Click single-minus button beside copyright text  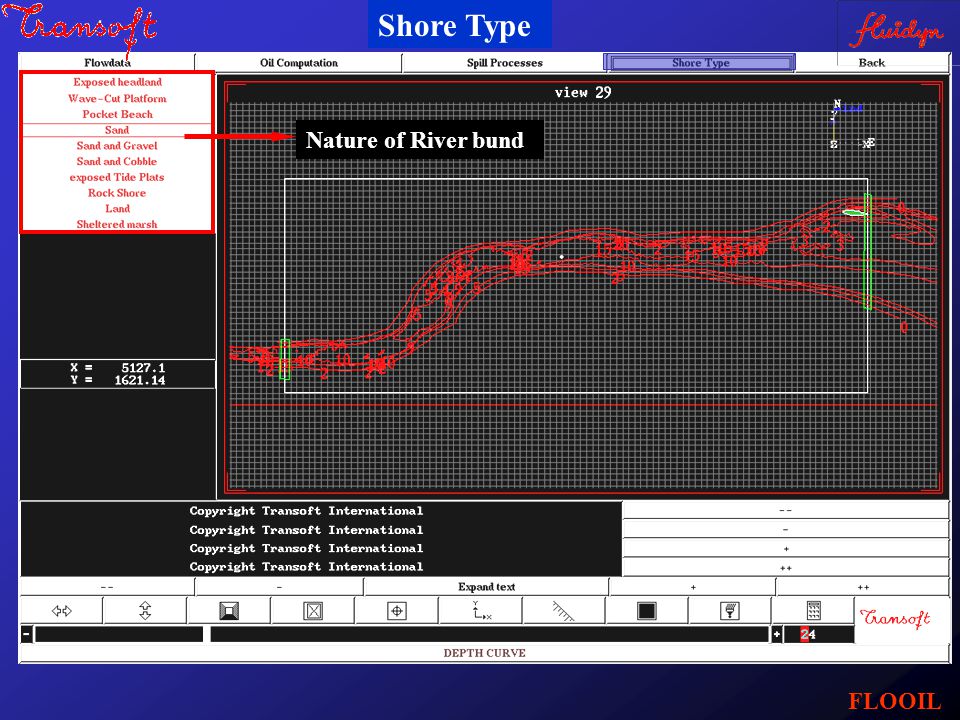click(x=786, y=529)
